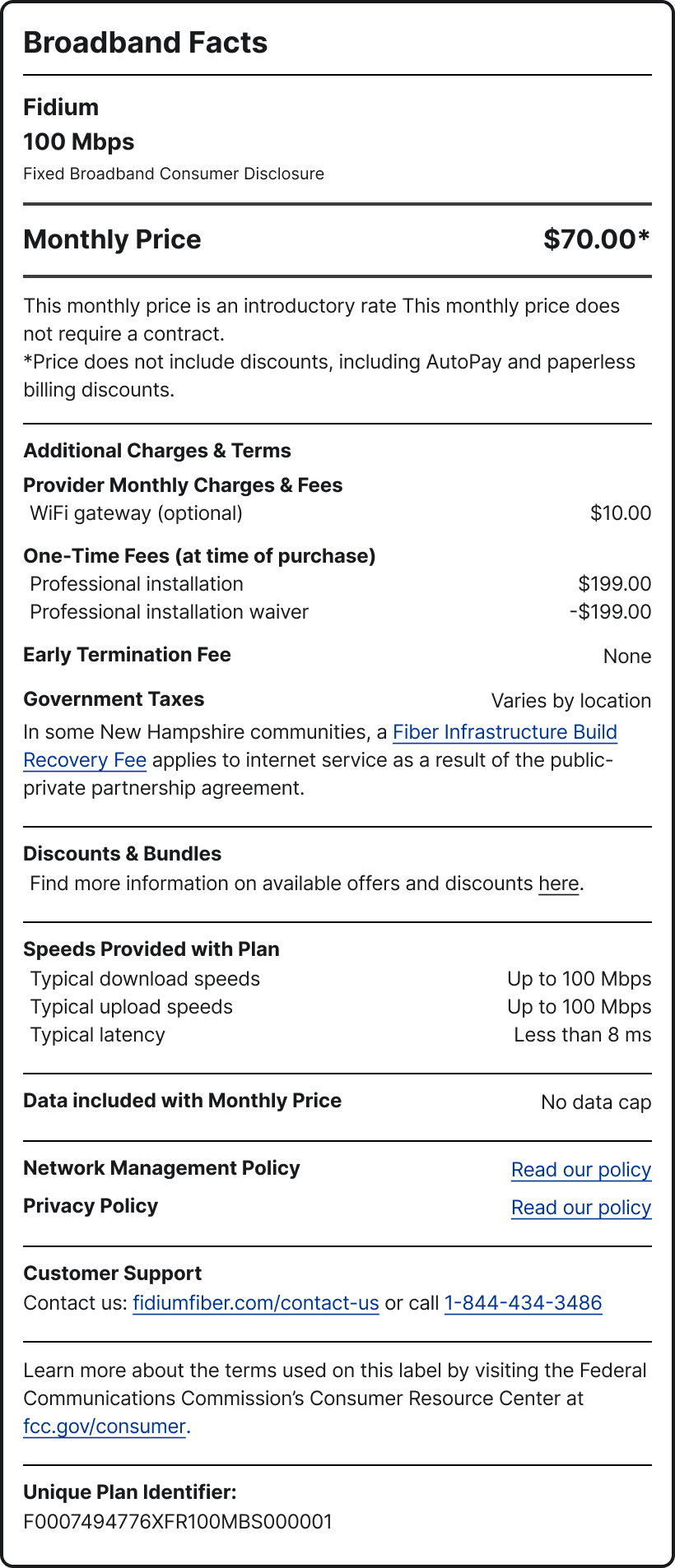Click the WiFi gateway (optional) charge row
Screen dimensions: 675x1568
point(136,513)
